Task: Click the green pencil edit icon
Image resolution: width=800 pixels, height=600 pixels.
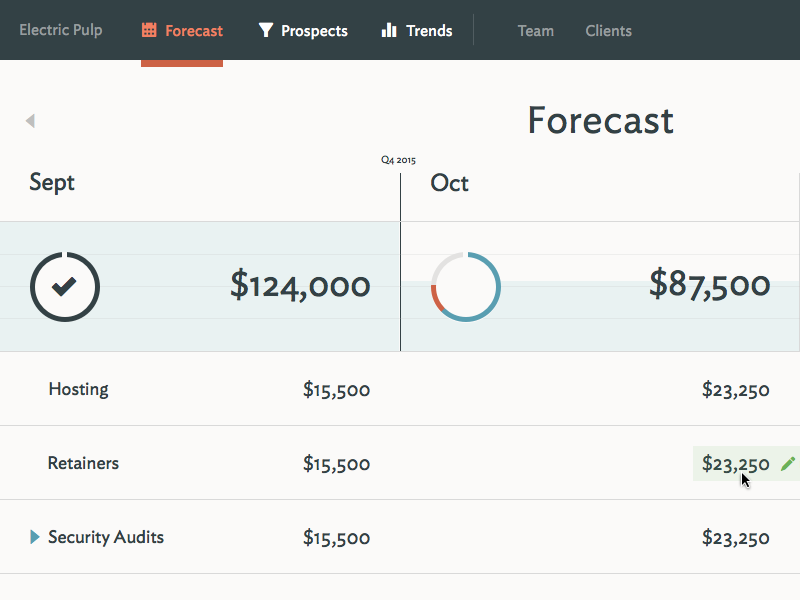Action: pyautogui.click(x=788, y=463)
